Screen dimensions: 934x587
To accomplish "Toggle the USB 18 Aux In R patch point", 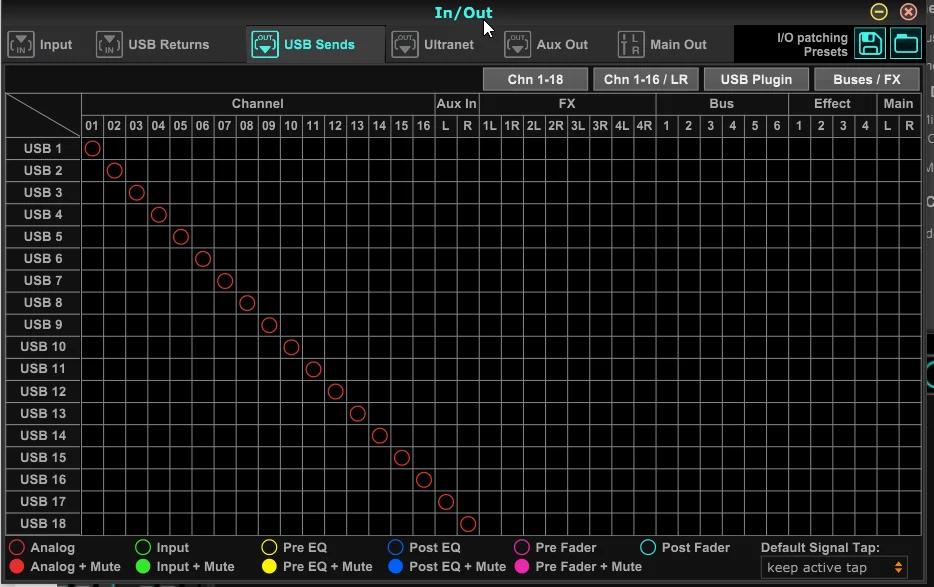I will (467, 523).
